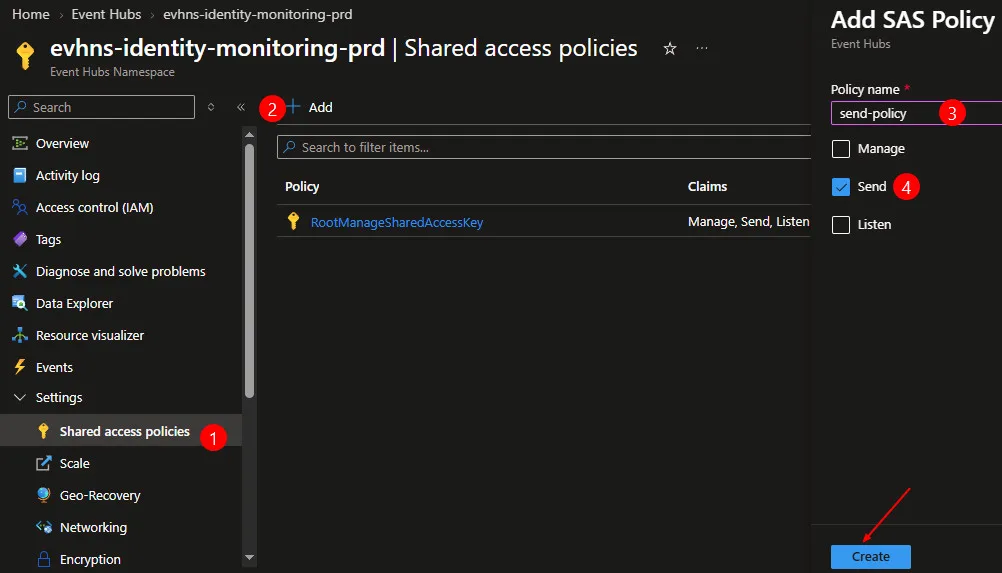Image resolution: width=1002 pixels, height=573 pixels.
Task: Open Activity log menu item
Action: coord(68,176)
